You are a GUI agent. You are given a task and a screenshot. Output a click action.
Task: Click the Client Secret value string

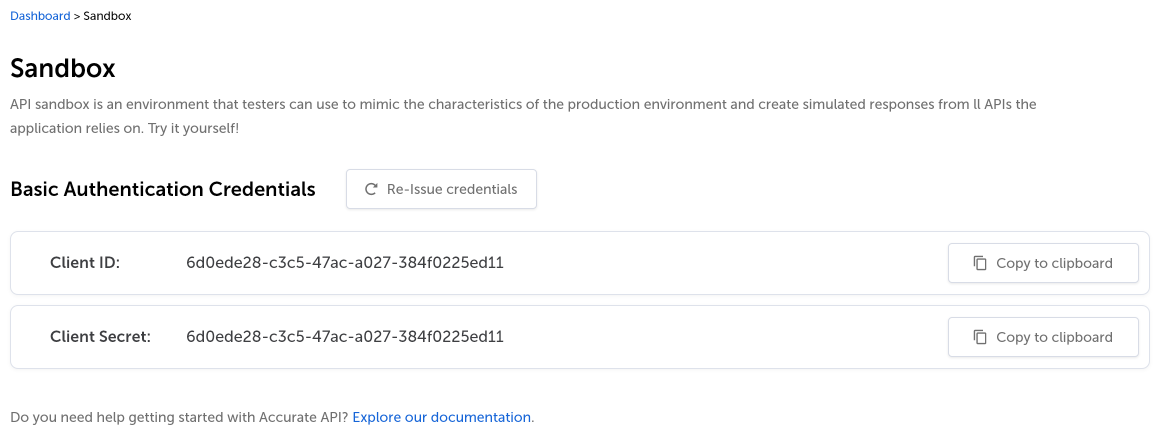click(x=344, y=337)
